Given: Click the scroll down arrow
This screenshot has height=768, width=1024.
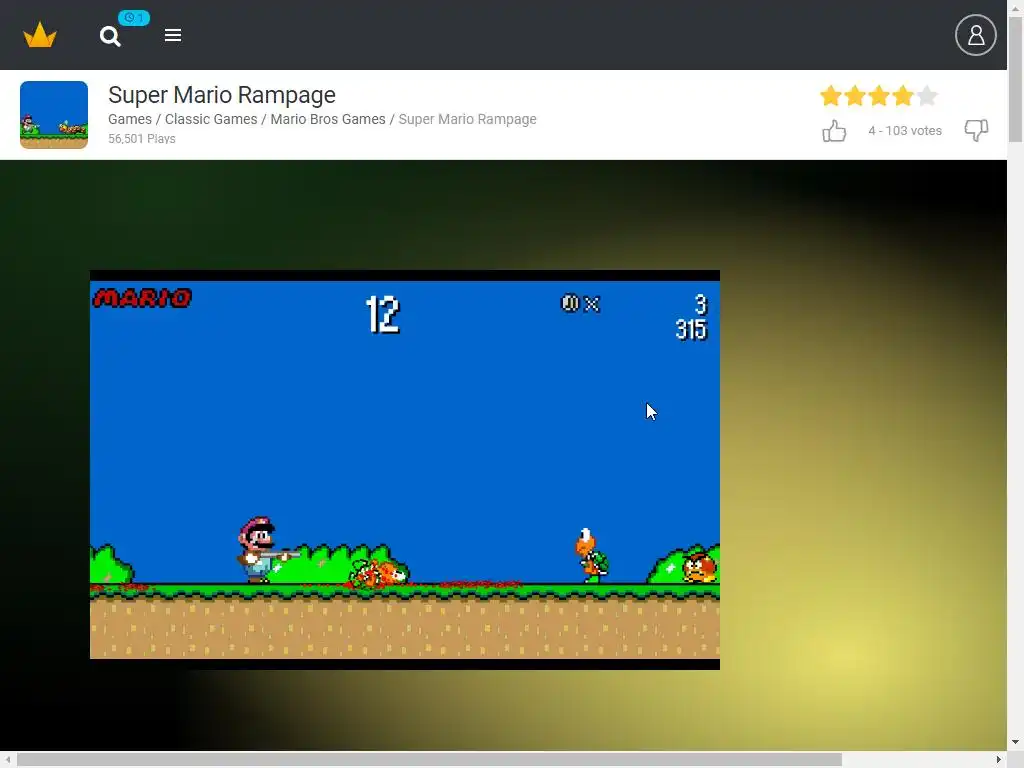Looking at the screenshot, I should click(1016, 743).
